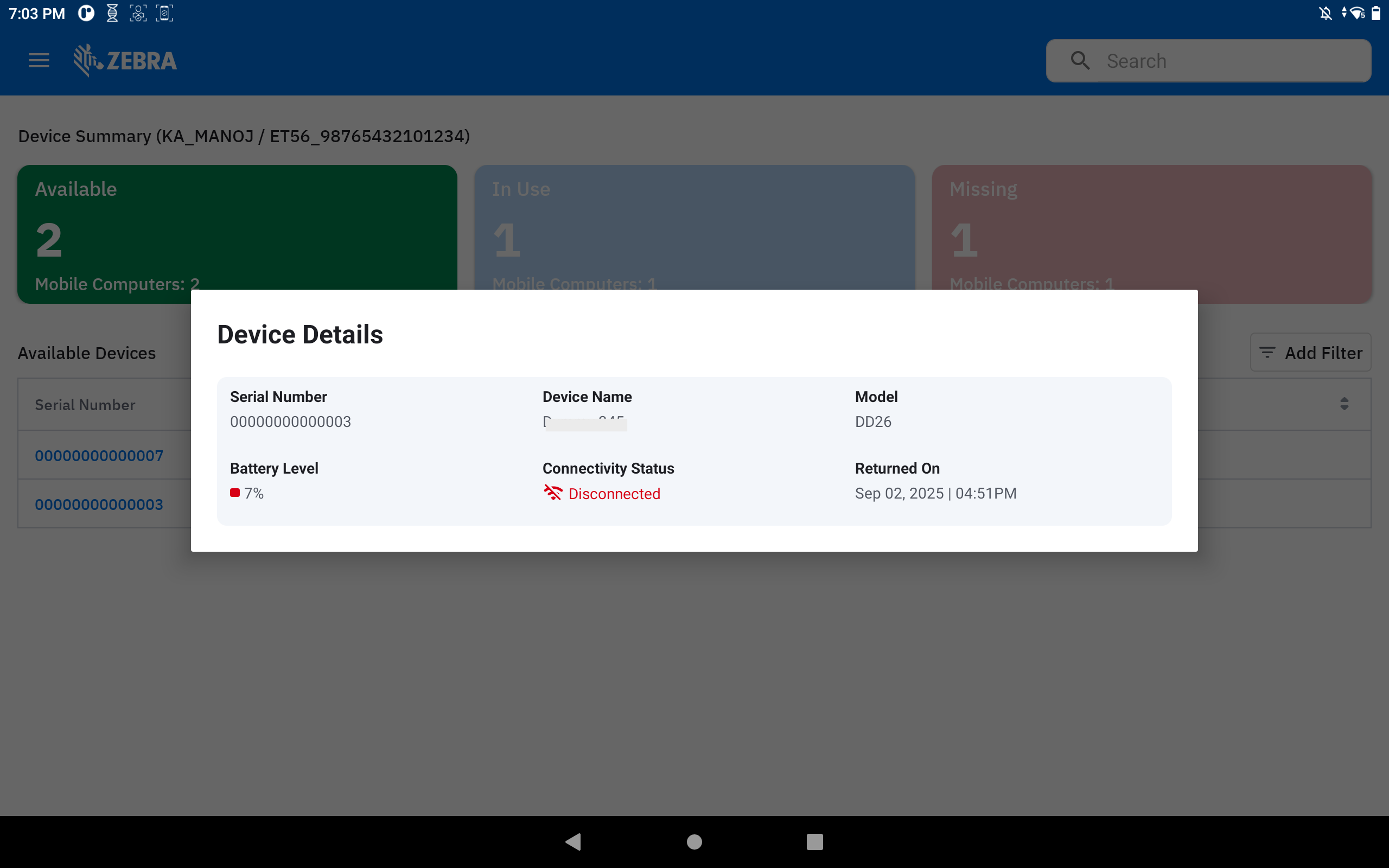The height and width of the screenshot is (868, 1389).
Task: Select the In Use devices card
Action: click(x=694, y=229)
